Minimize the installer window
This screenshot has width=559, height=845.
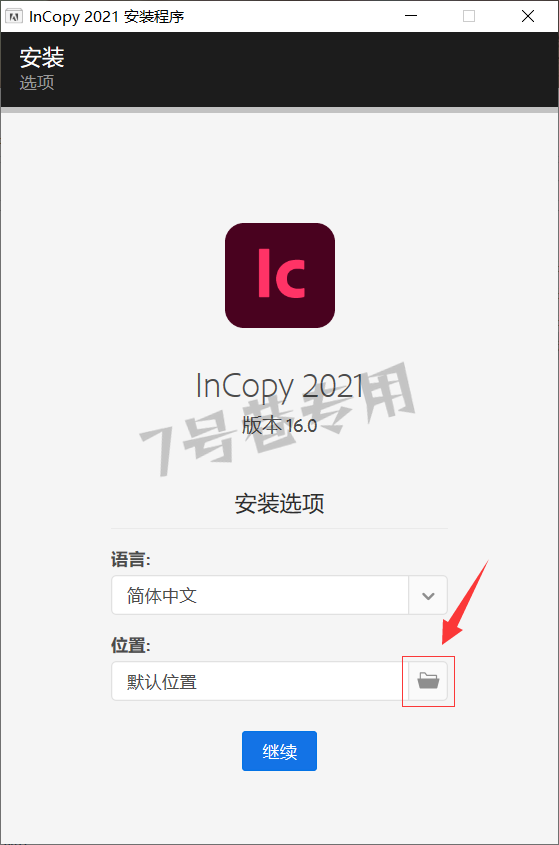coord(411,16)
